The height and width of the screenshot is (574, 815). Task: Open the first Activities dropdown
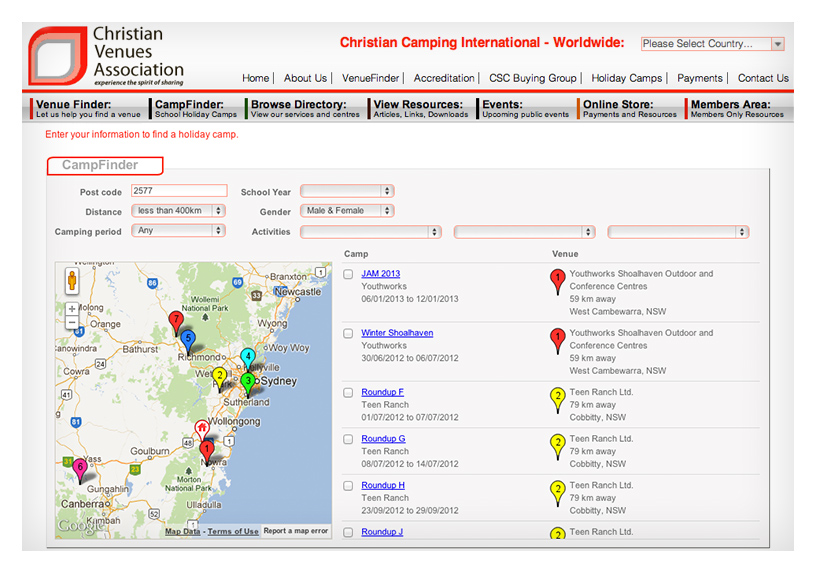[371, 232]
